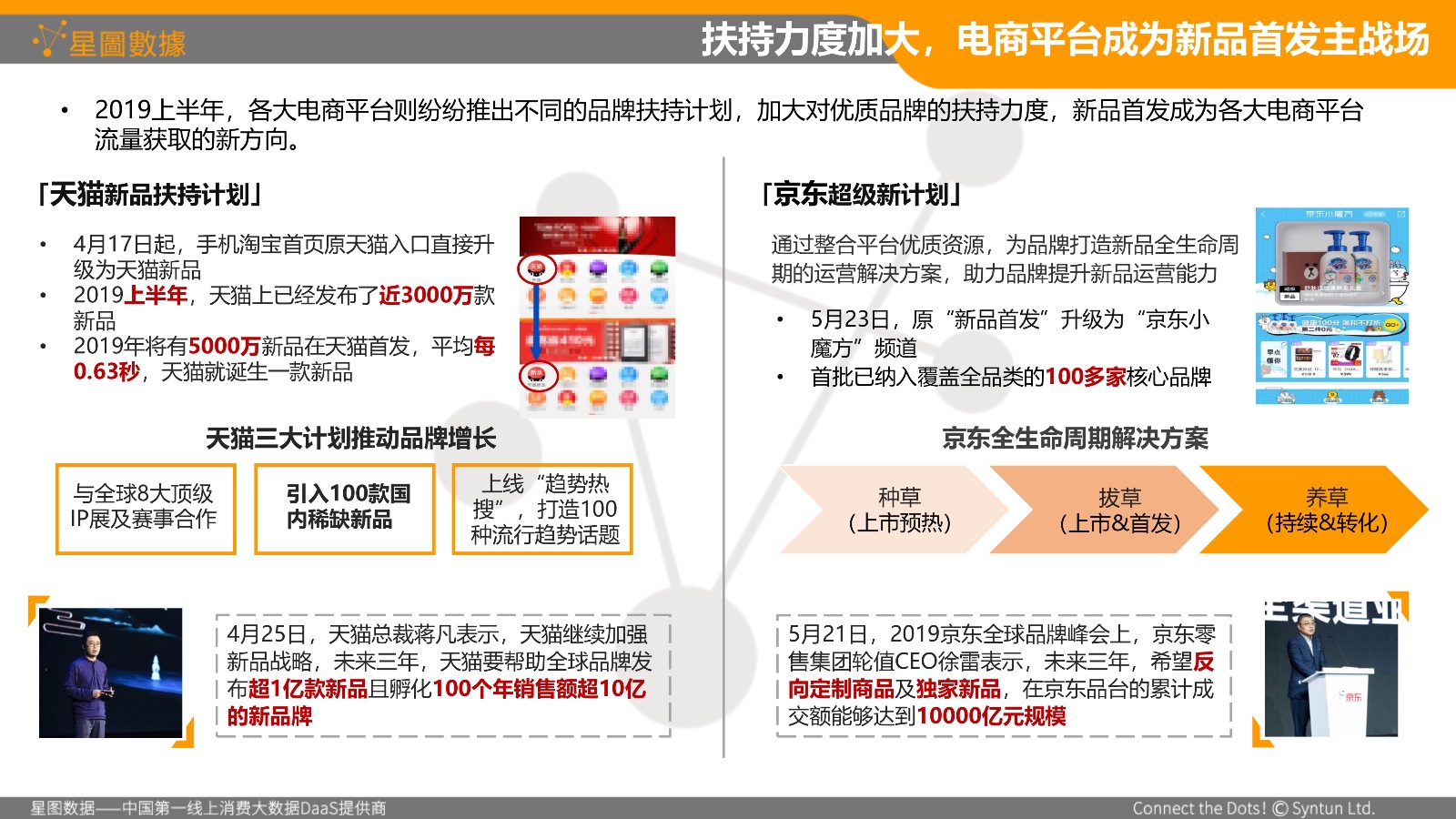Click the 星圖數據 logo in the header
Image resolution: width=1456 pixels, height=819 pixels.
coord(109,41)
